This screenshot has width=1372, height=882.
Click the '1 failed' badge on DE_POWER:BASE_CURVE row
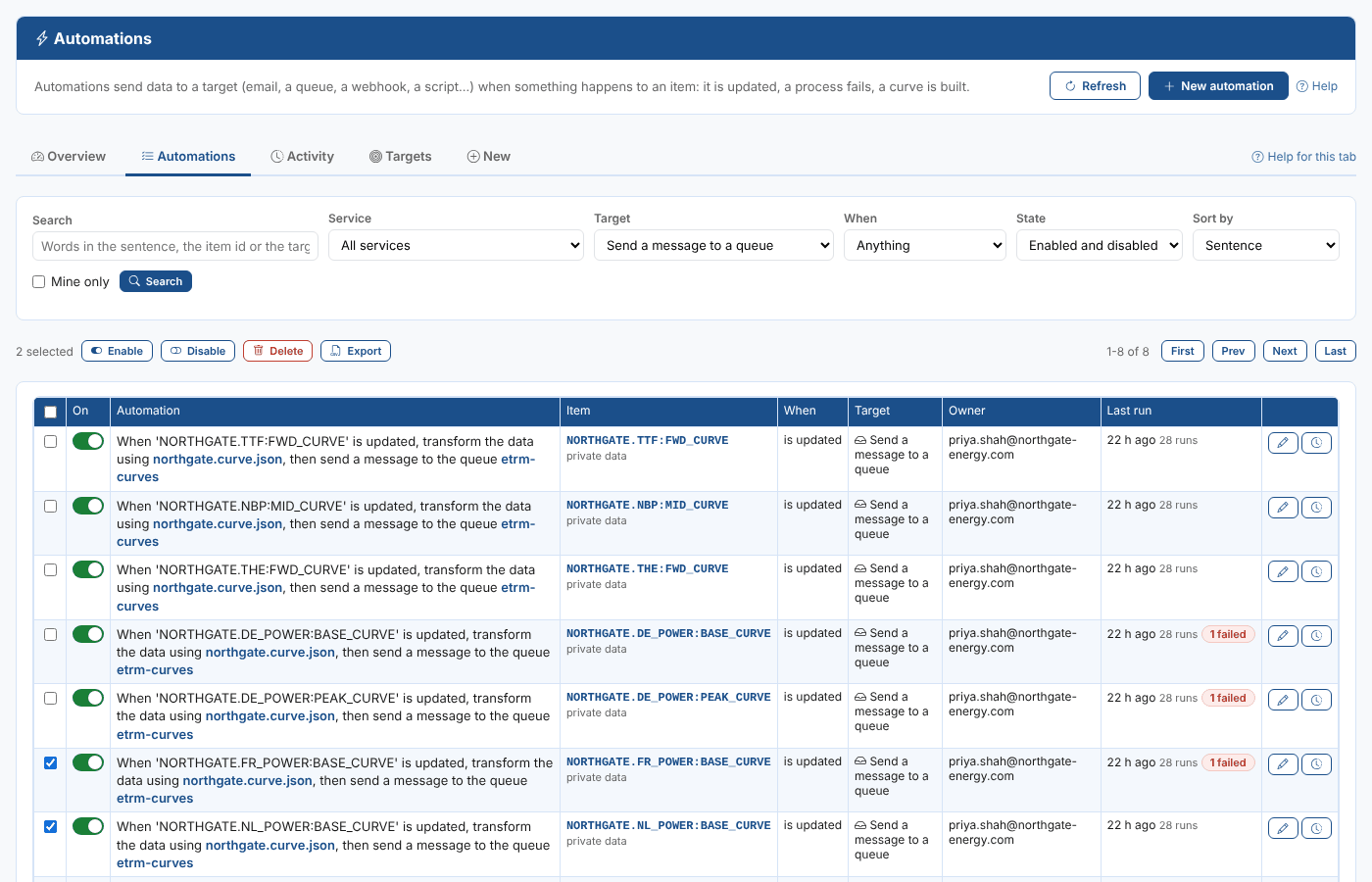pyautogui.click(x=1228, y=635)
